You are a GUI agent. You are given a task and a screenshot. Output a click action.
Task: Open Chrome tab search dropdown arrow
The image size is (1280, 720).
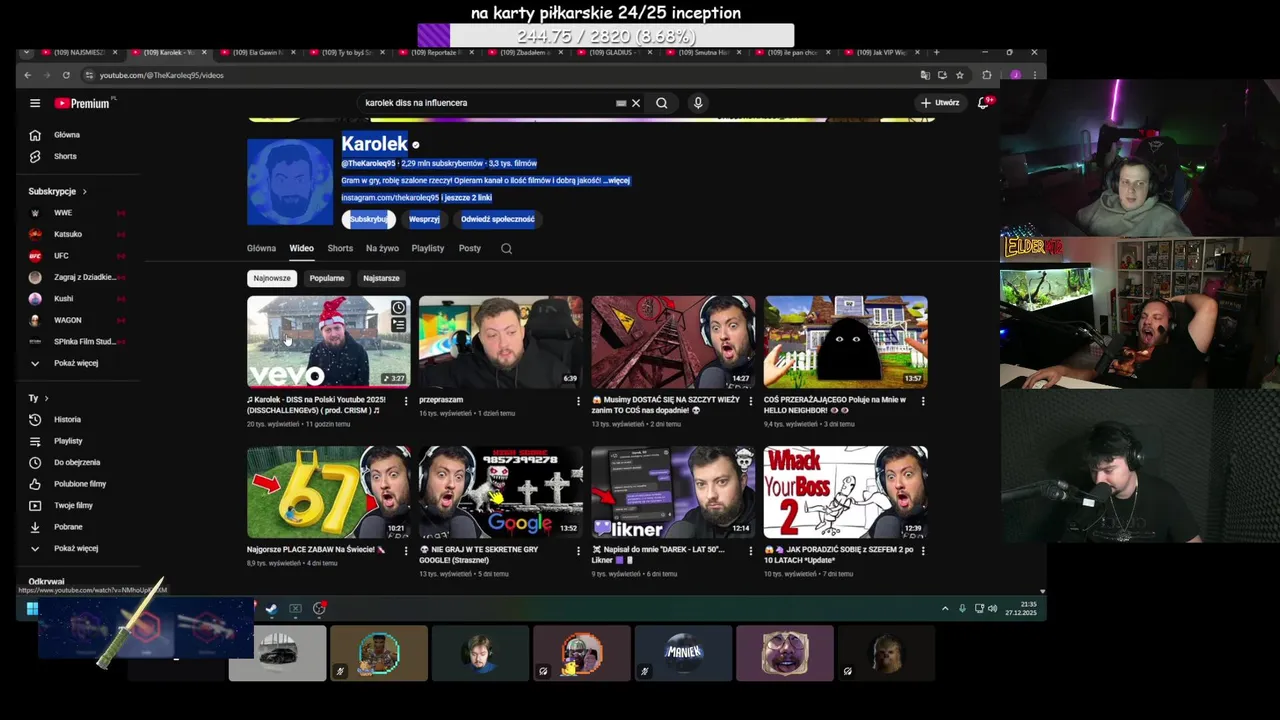point(27,52)
